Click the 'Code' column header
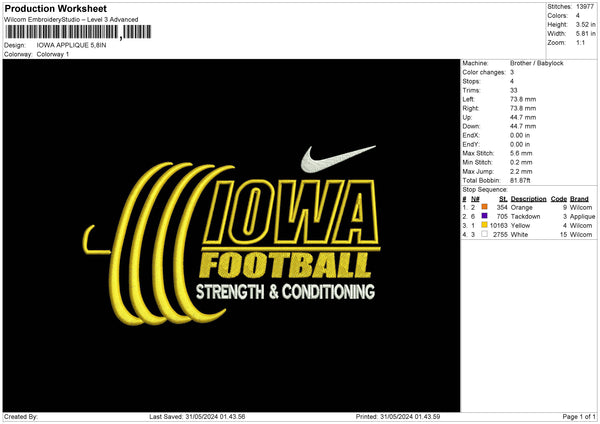The image size is (600, 424). [559, 199]
